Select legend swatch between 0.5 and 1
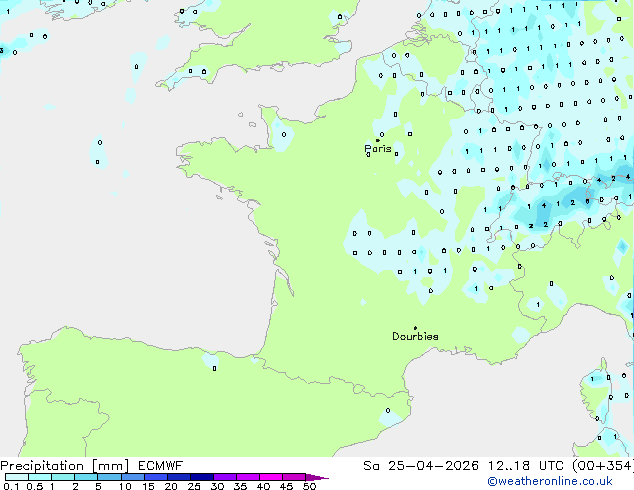This screenshot has height=490, width=634. click(x=40, y=477)
